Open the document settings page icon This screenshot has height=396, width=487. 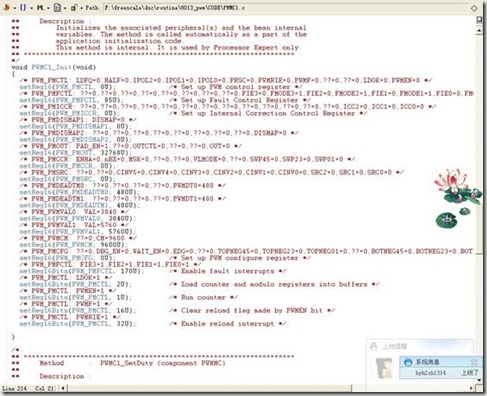click(57, 7)
